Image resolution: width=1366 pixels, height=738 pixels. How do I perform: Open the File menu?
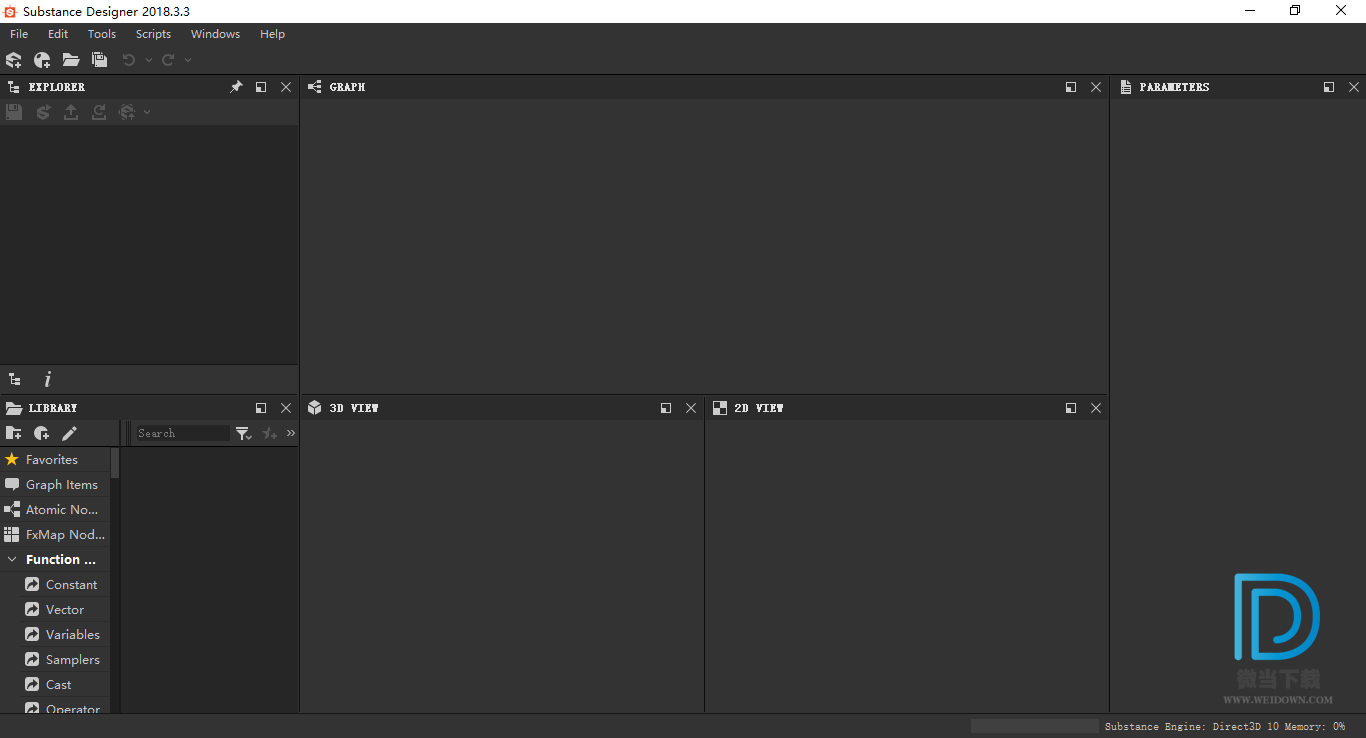[19, 34]
